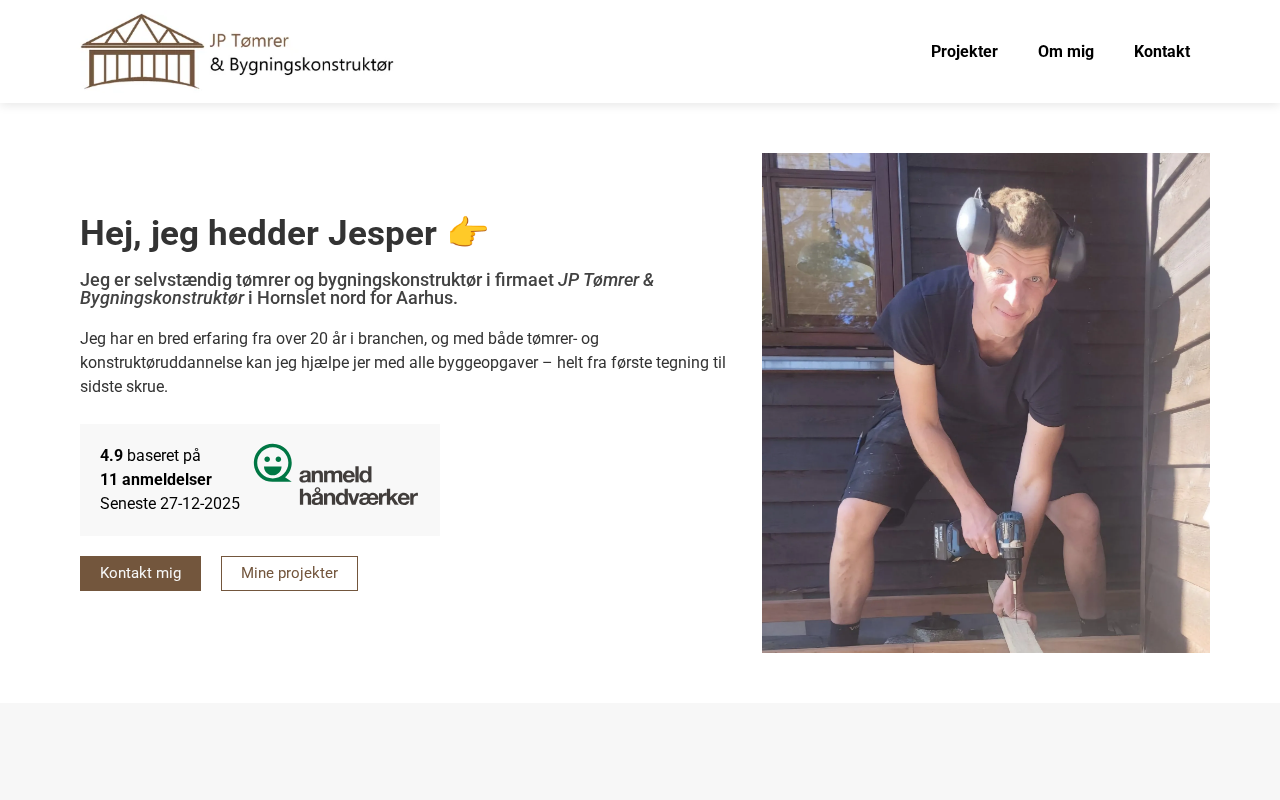Click the '11 anmeldelser' review count

(x=156, y=479)
